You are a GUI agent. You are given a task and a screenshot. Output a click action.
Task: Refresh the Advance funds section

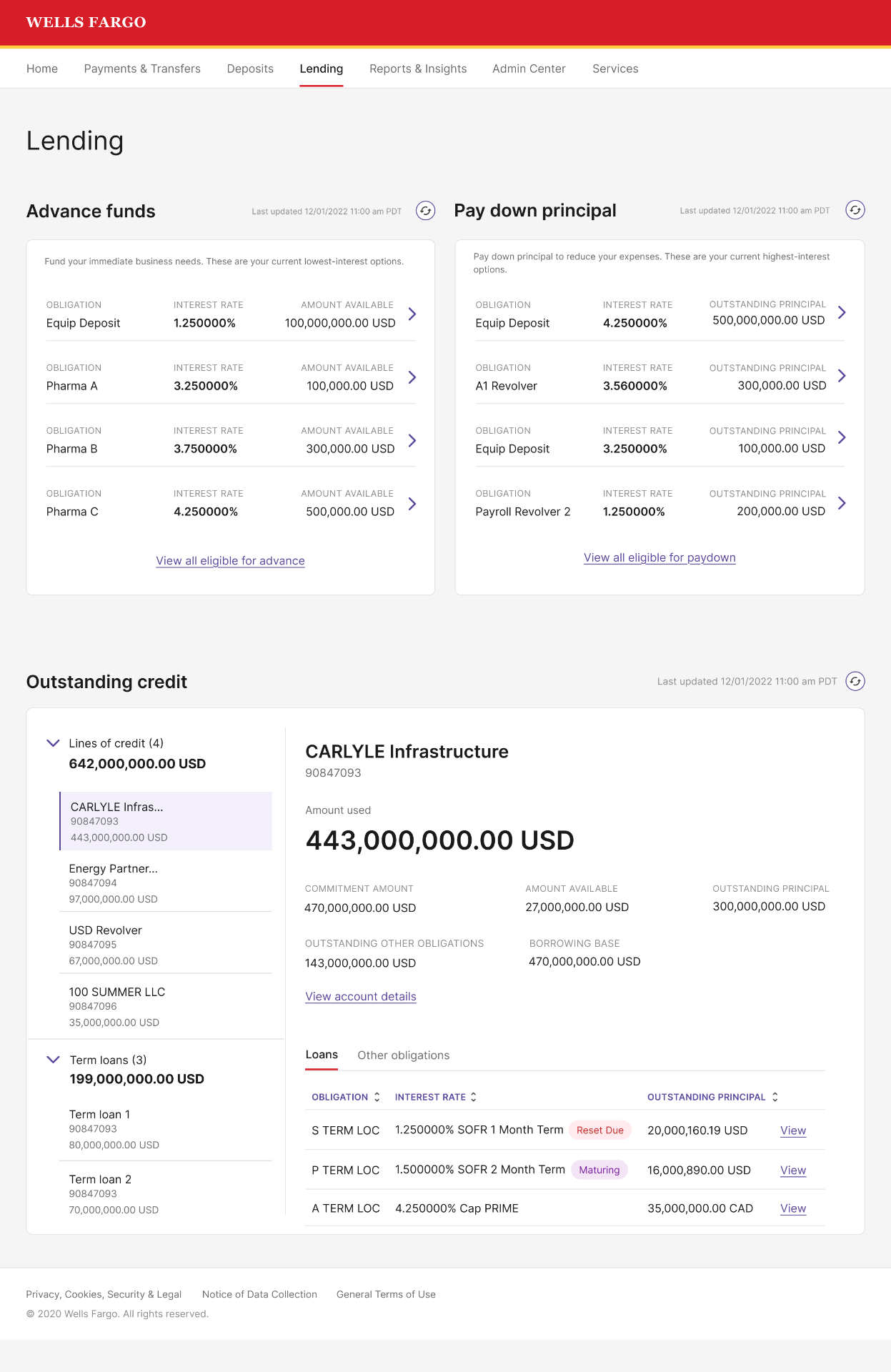[426, 211]
